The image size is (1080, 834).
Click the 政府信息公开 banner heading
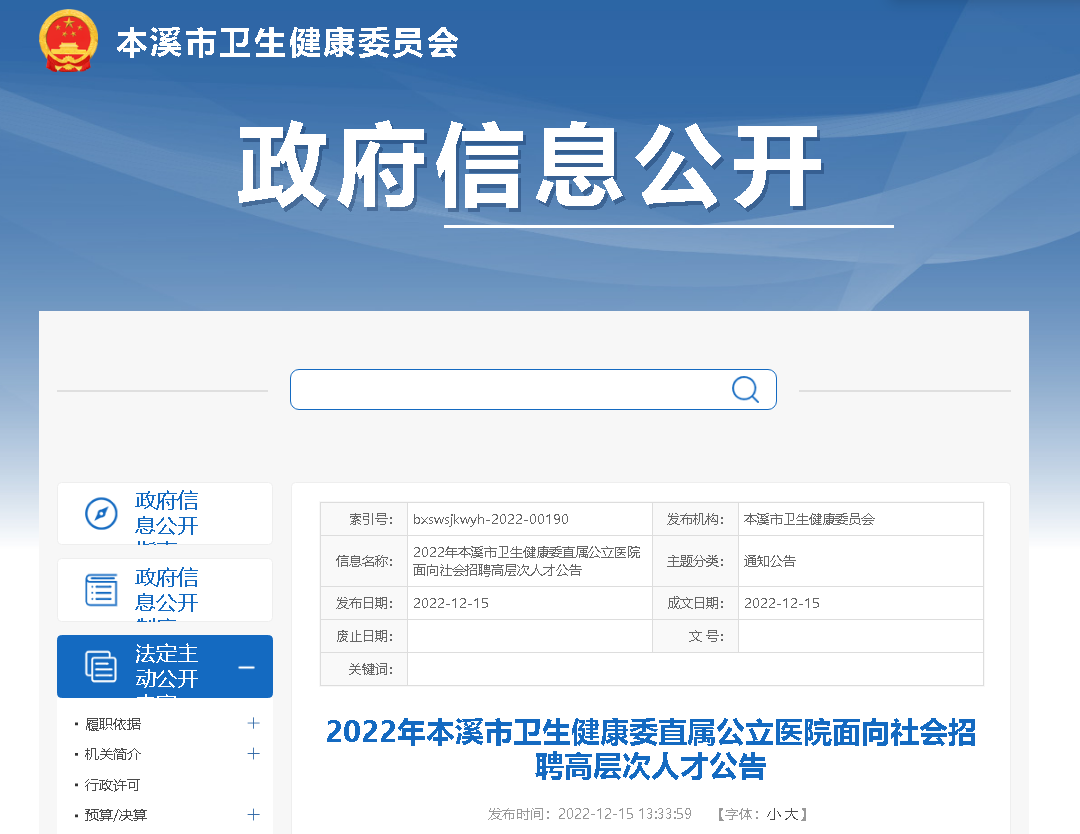tap(530, 165)
